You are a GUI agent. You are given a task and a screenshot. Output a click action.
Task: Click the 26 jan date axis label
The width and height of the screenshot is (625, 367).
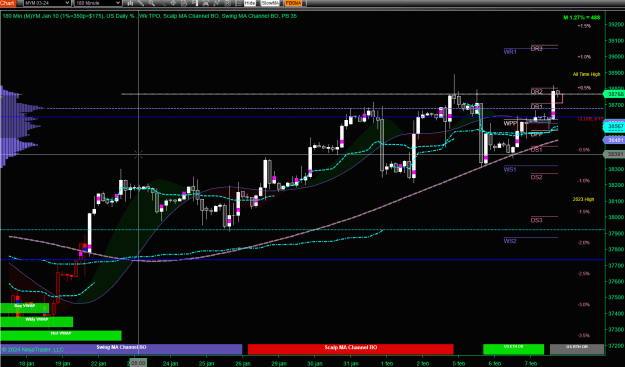pos(243,363)
